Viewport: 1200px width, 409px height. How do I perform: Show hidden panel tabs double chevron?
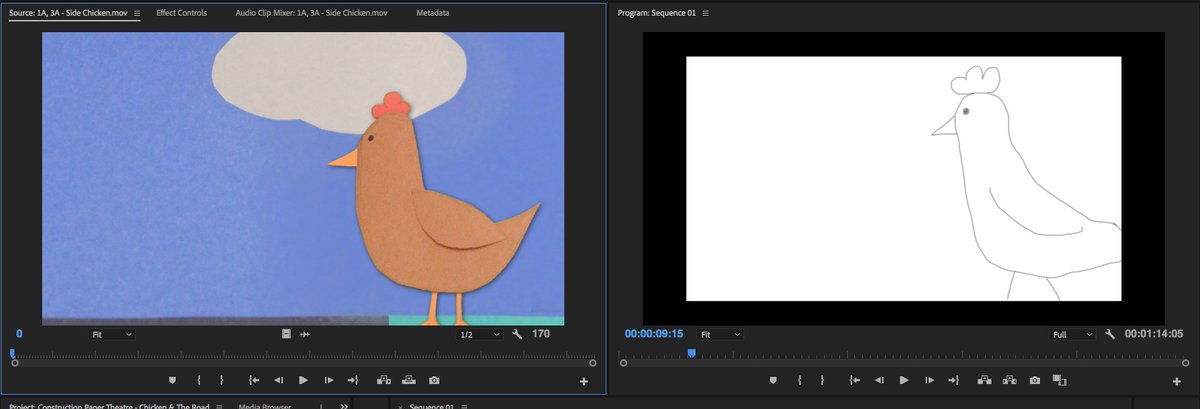pos(344,406)
